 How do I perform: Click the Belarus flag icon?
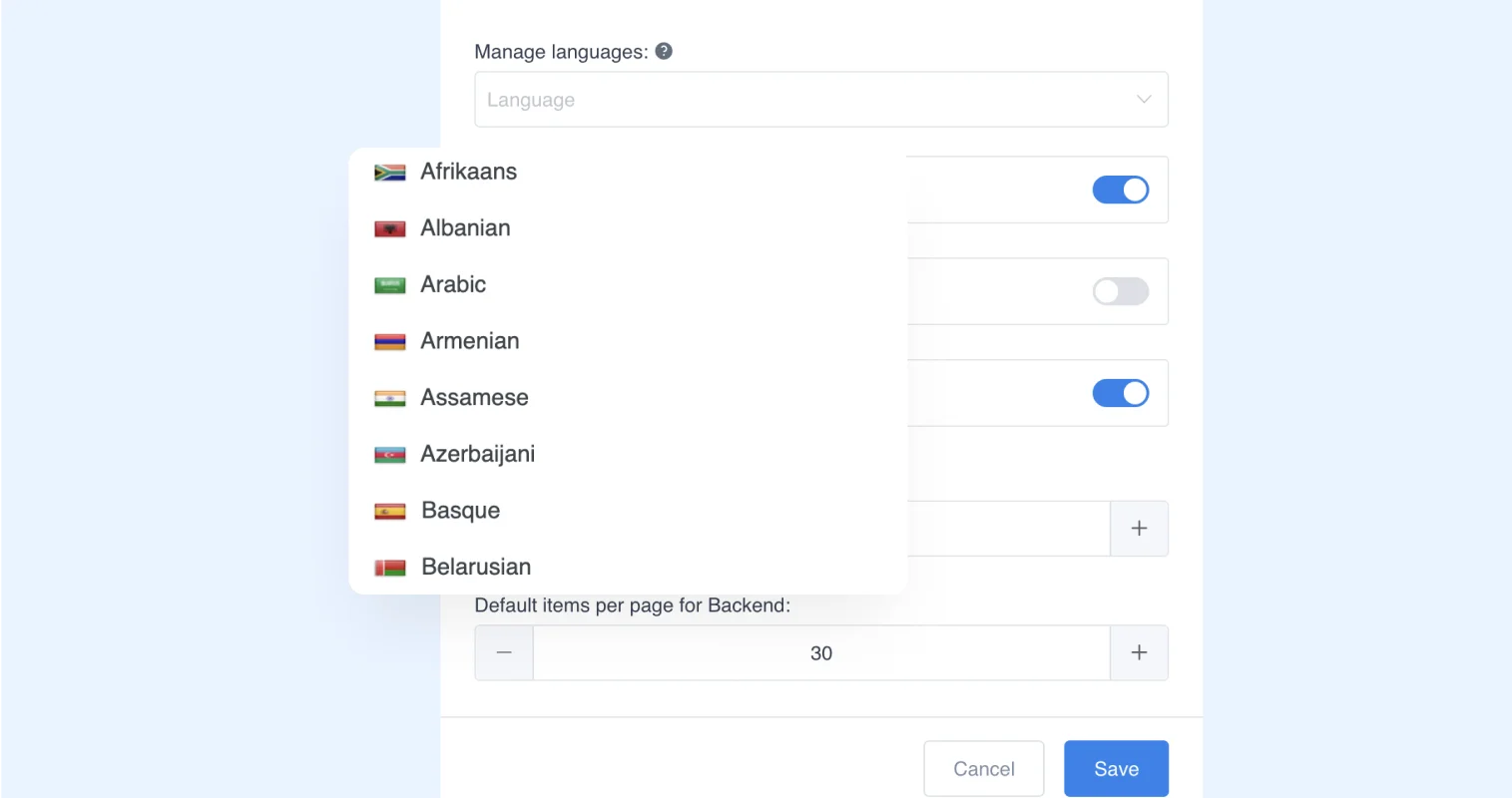coord(389,569)
